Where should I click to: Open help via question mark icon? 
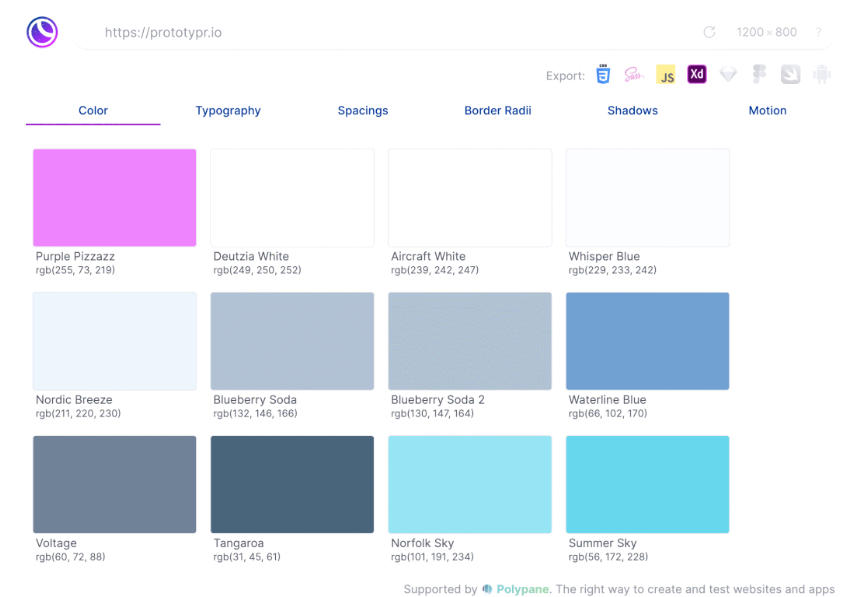[x=818, y=32]
